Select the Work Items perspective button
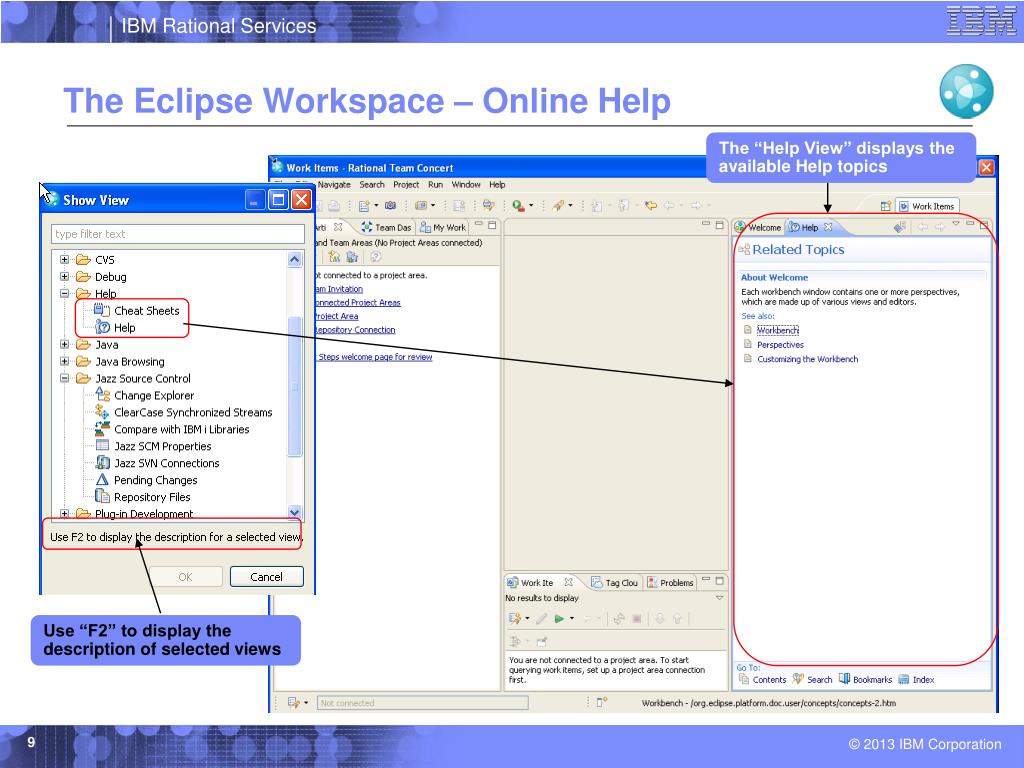Viewport: 1024px width, 768px height. pyautogui.click(x=927, y=206)
